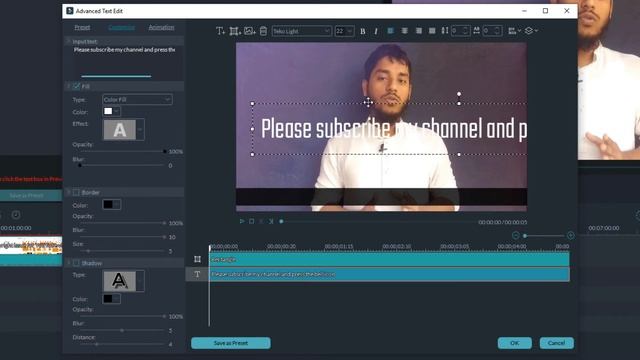The width and height of the screenshot is (640, 360).
Task: Click the Add Image icon in the toolbar
Action: coord(249,31)
